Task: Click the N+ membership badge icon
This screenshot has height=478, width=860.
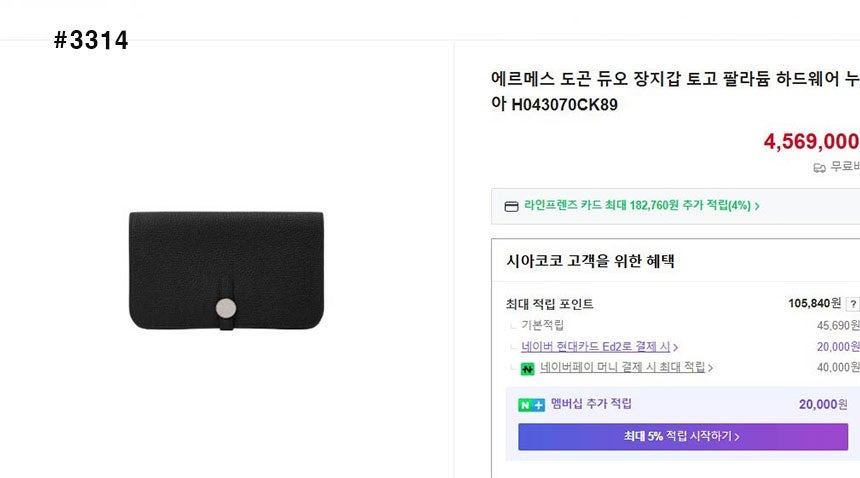Action: [x=531, y=405]
